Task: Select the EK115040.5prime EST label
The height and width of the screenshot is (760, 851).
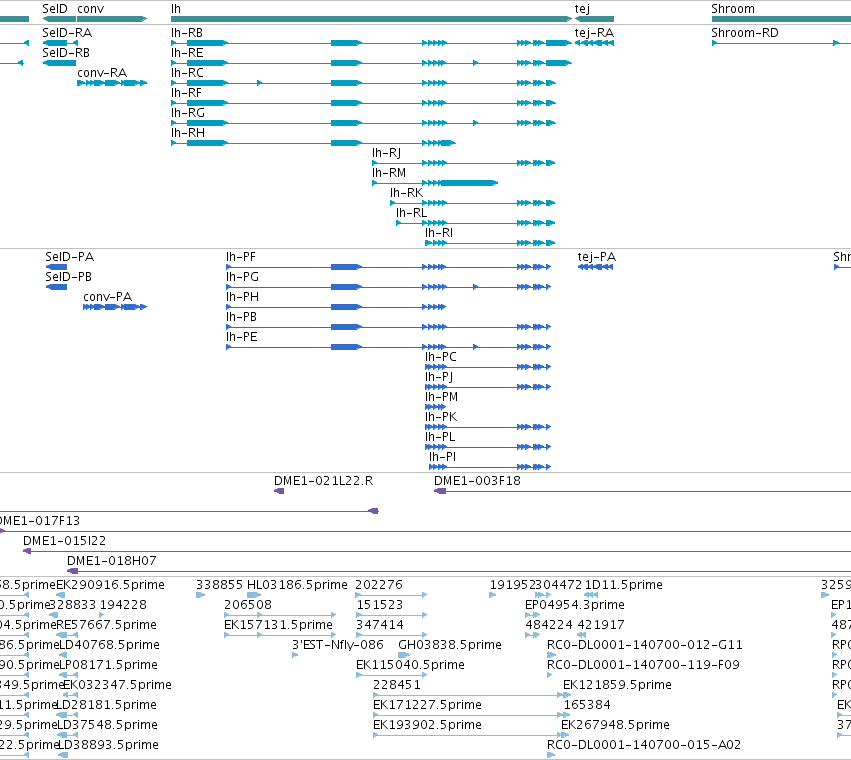Action: tap(410, 666)
